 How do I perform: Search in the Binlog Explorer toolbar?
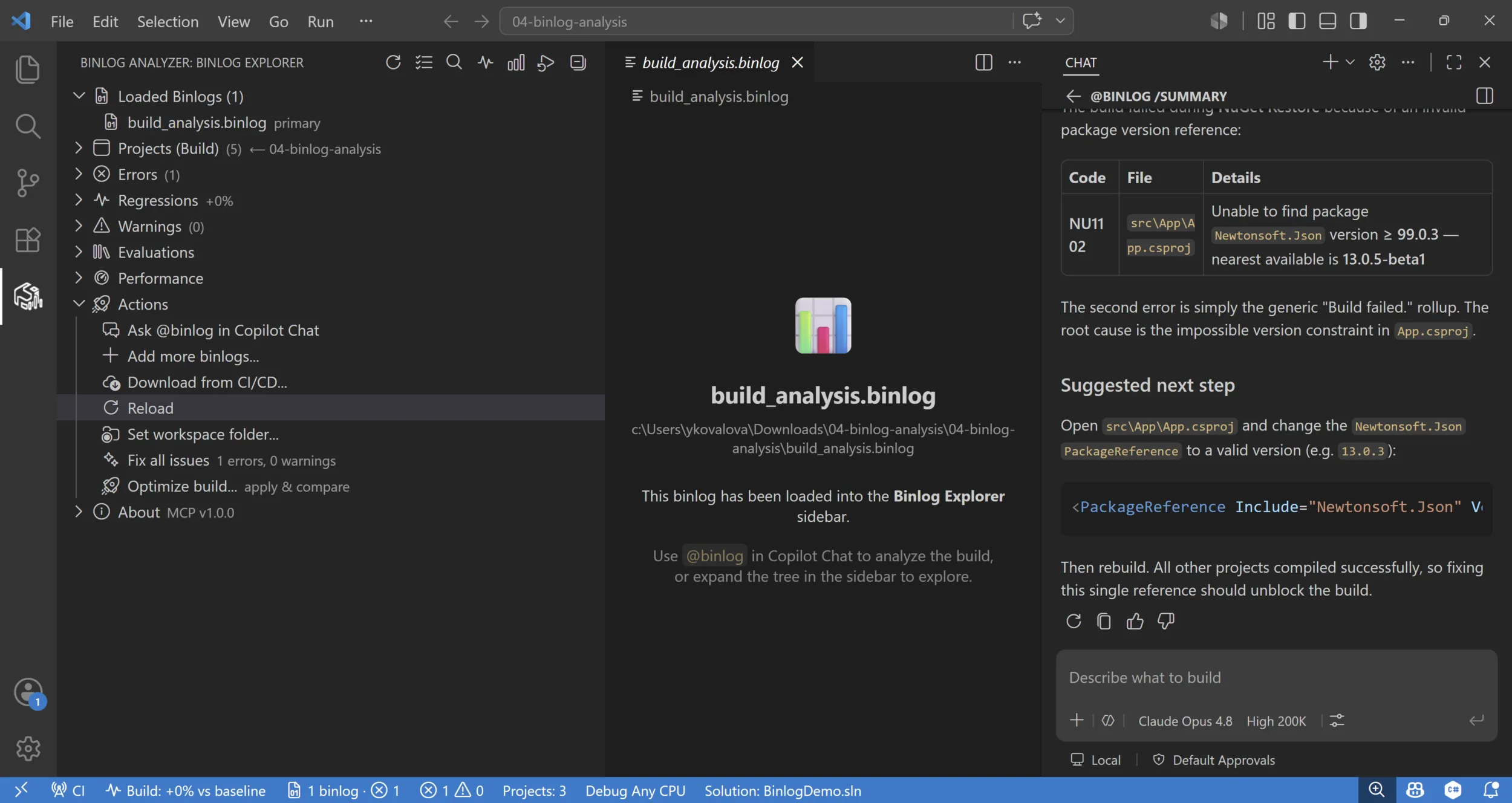click(454, 62)
